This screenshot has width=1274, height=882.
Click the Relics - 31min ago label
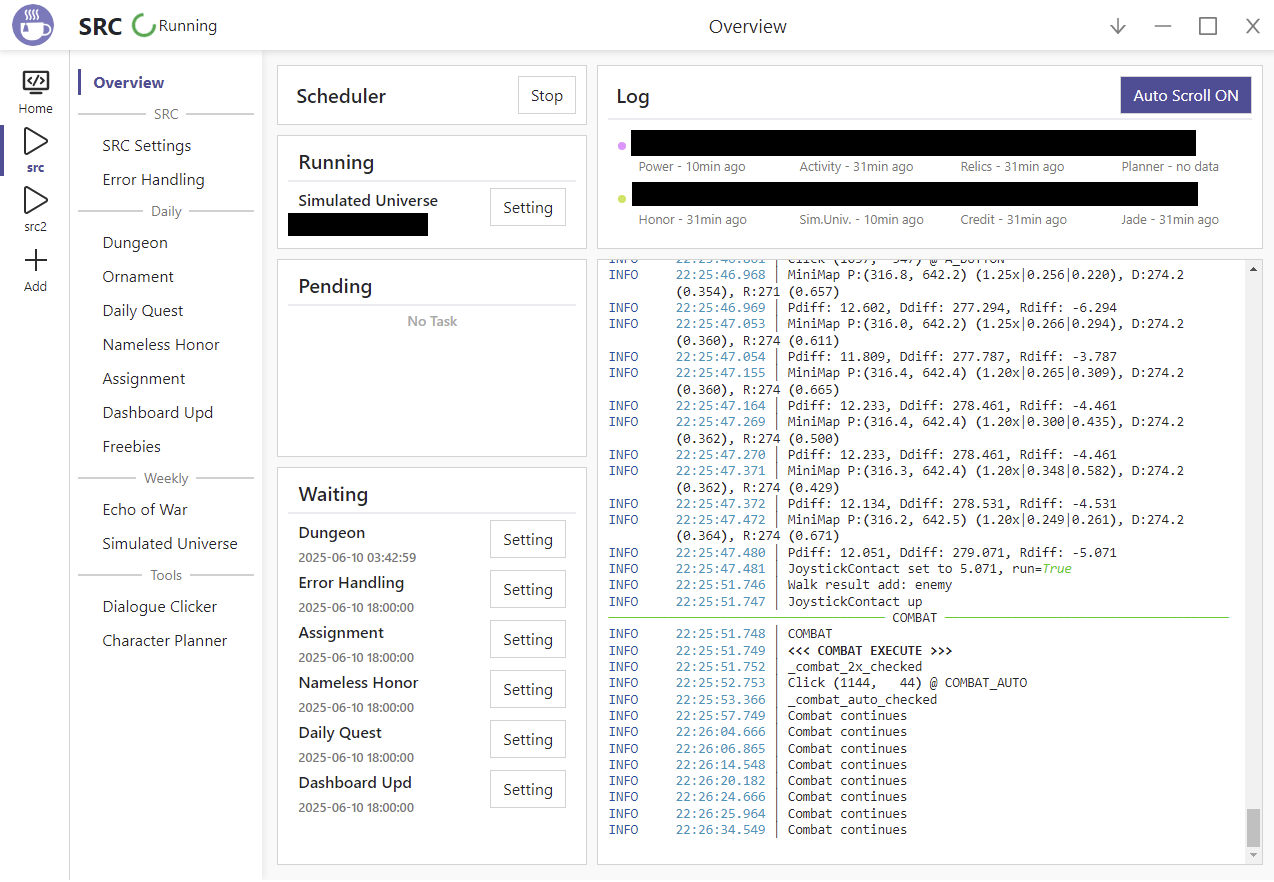coord(1012,167)
